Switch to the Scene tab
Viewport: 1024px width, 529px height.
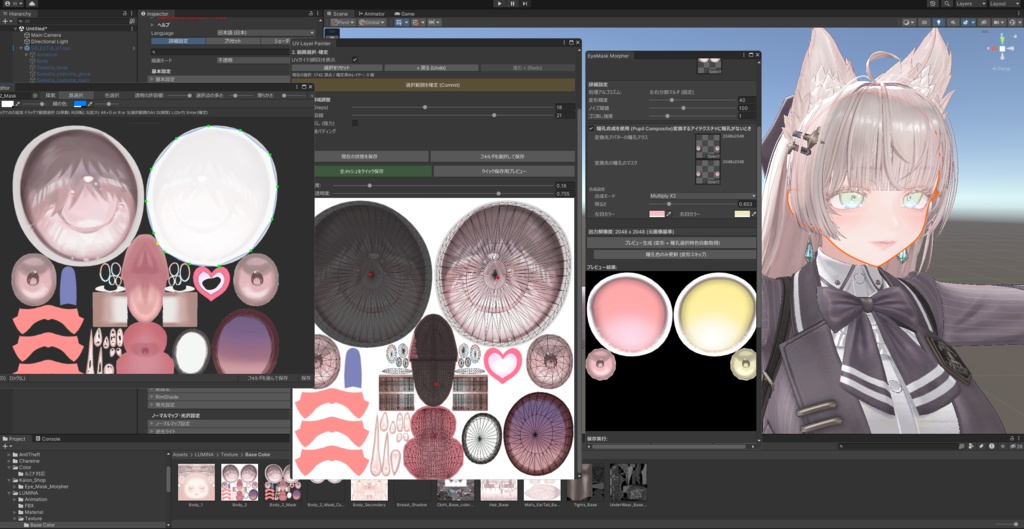338,14
